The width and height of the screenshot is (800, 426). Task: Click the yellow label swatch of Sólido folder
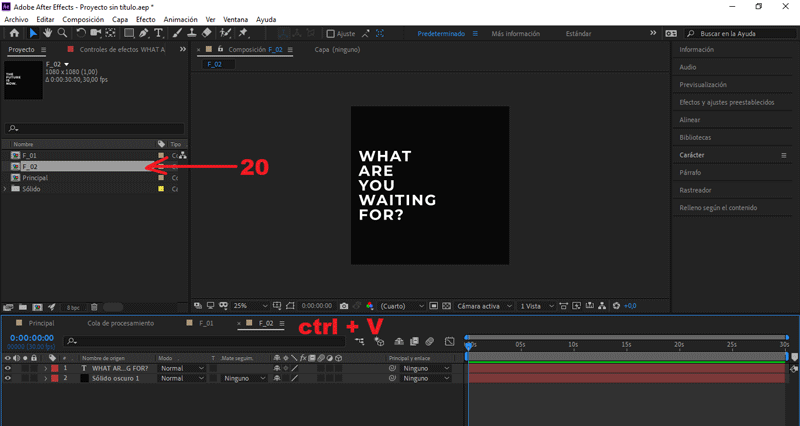(161, 189)
